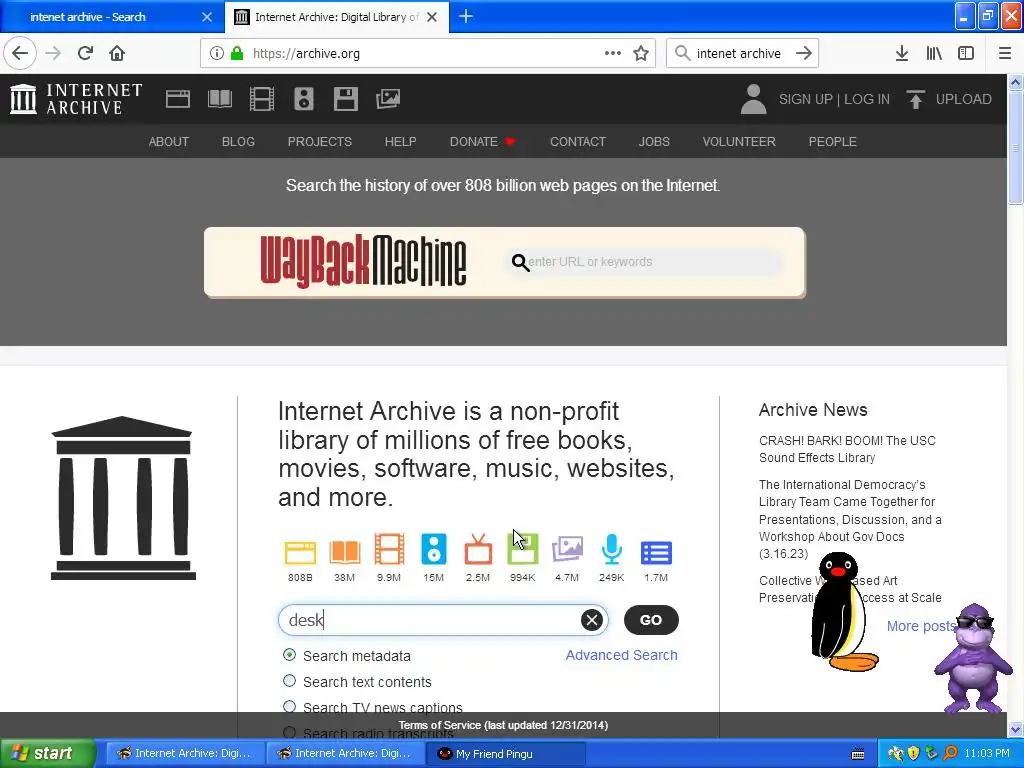The height and width of the screenshot is (768, 1024).
Task: Click the SIGN UP link
Action: pyautogui.click(x=805, y=99)
